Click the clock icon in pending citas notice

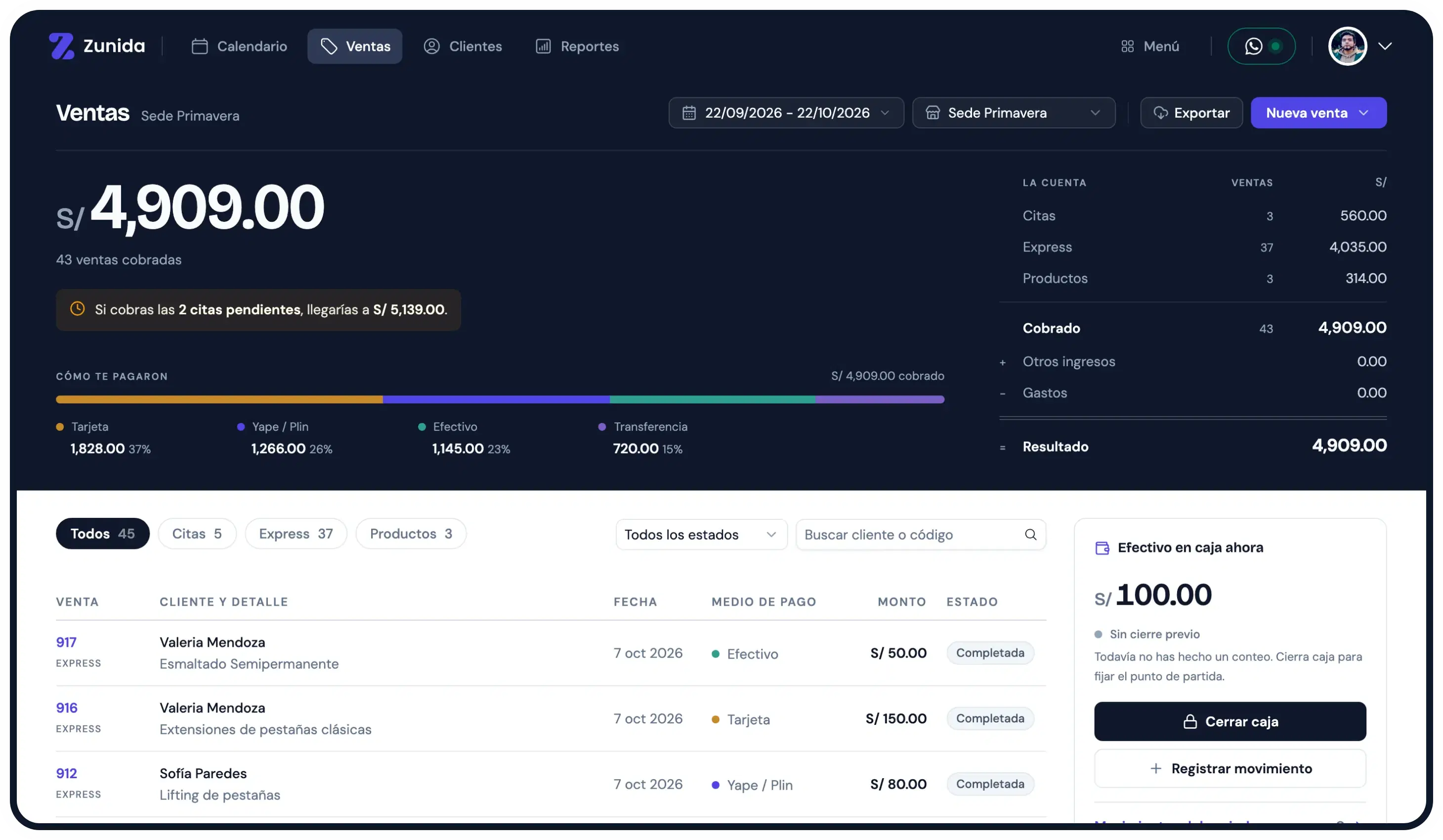[77, 309]
